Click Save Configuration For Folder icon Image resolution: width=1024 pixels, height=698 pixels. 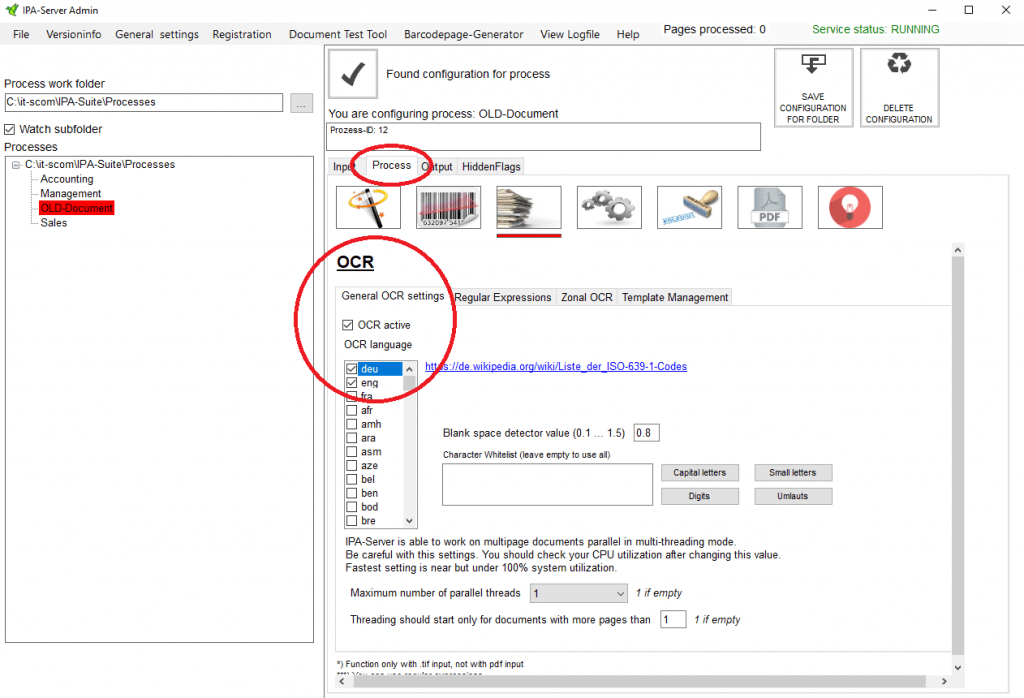(x=813, y=87)
